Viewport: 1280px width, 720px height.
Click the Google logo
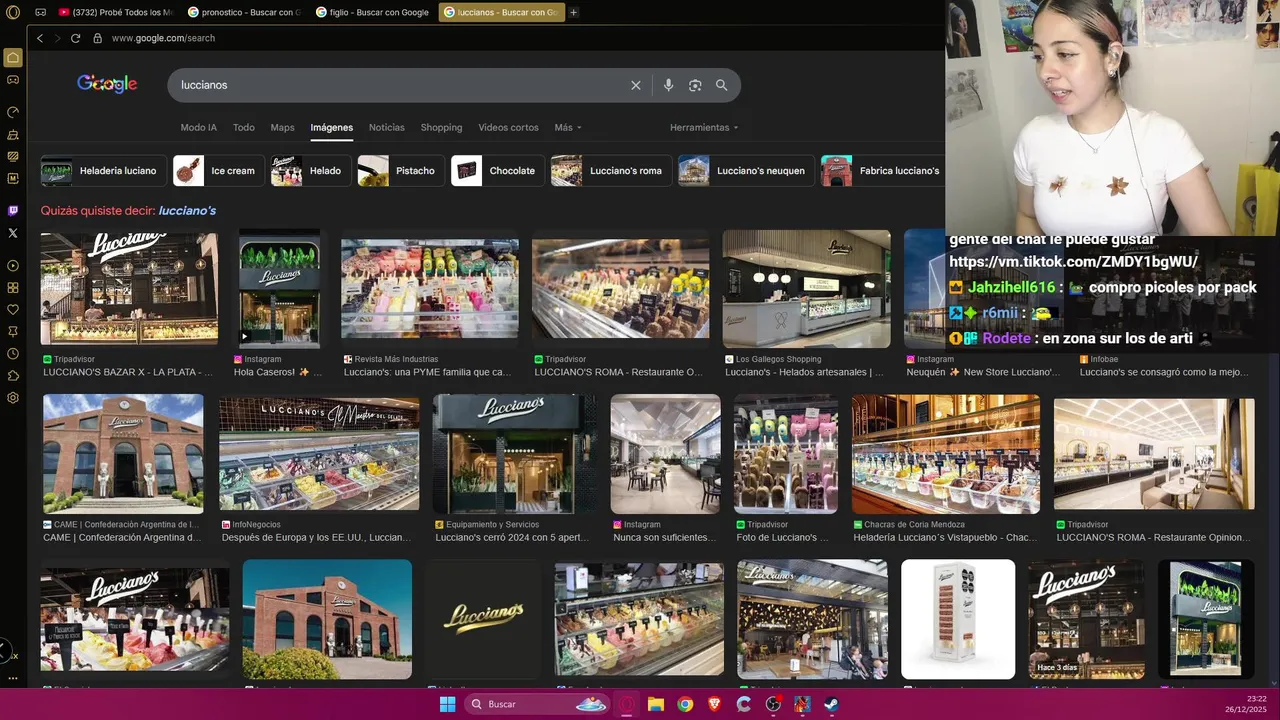coord(107,84)
